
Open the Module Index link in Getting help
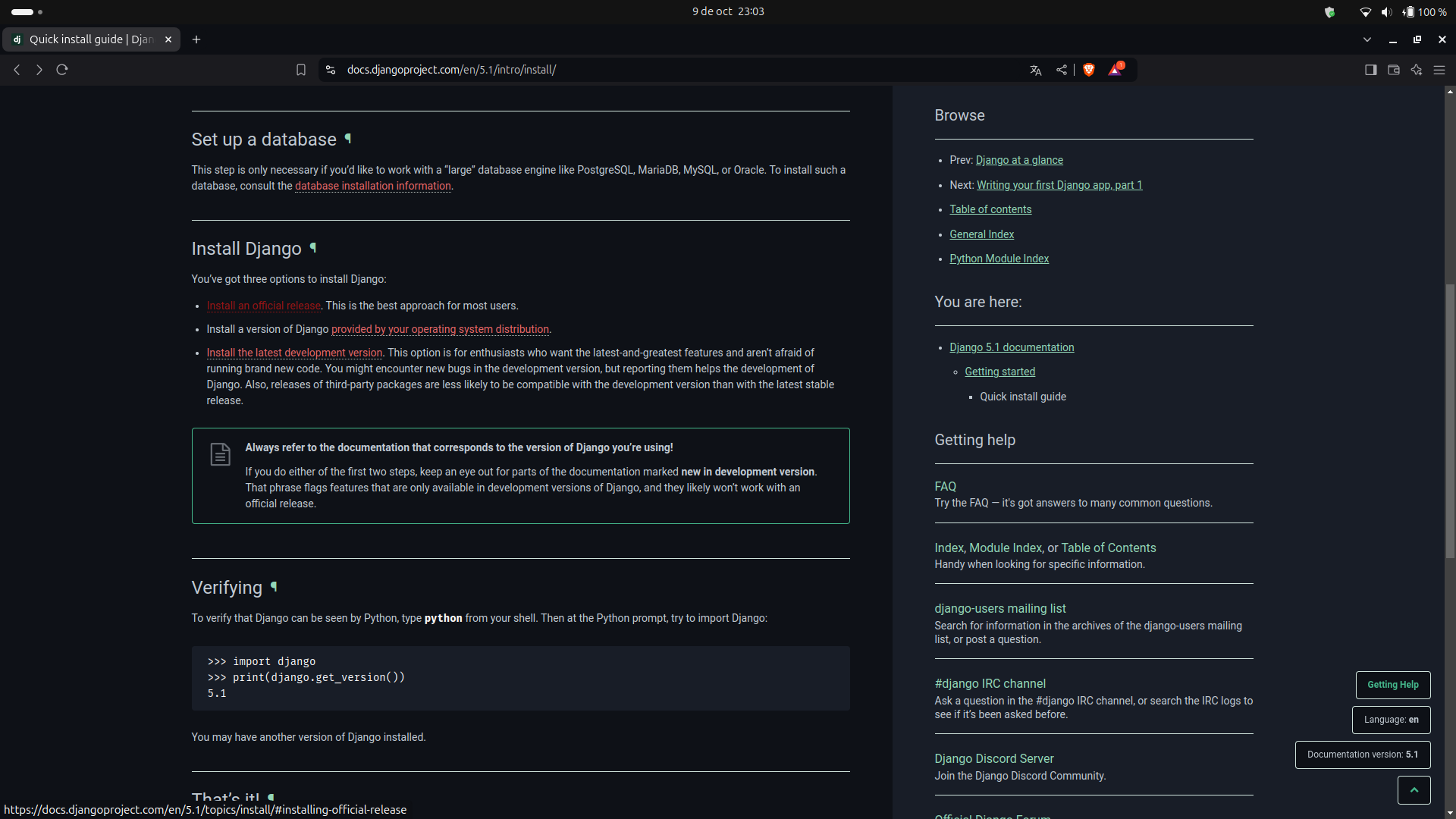1006,548
